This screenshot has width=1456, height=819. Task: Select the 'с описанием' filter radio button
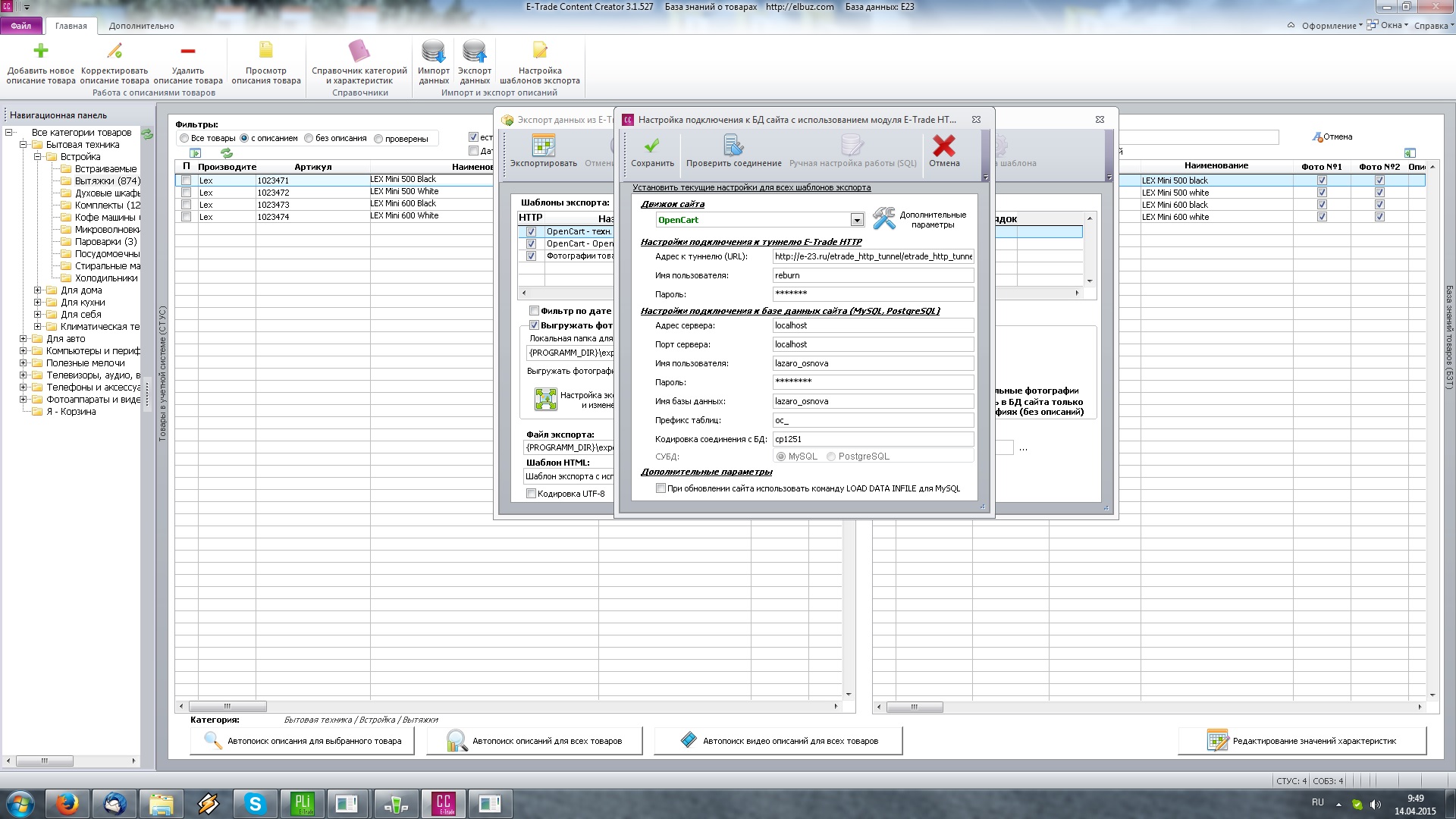point(244,139)
